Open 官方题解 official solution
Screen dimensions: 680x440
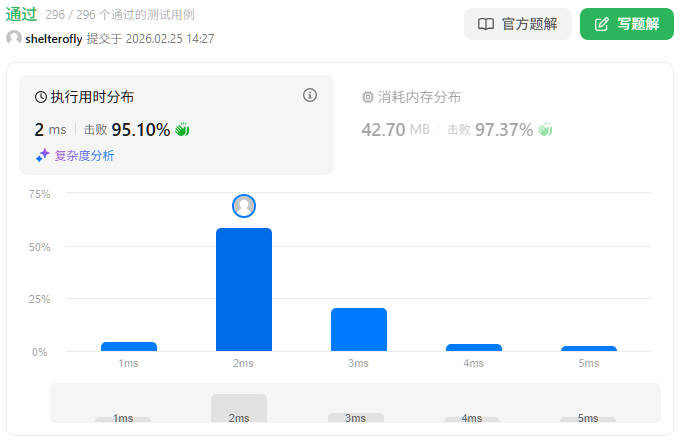[518, 24]
